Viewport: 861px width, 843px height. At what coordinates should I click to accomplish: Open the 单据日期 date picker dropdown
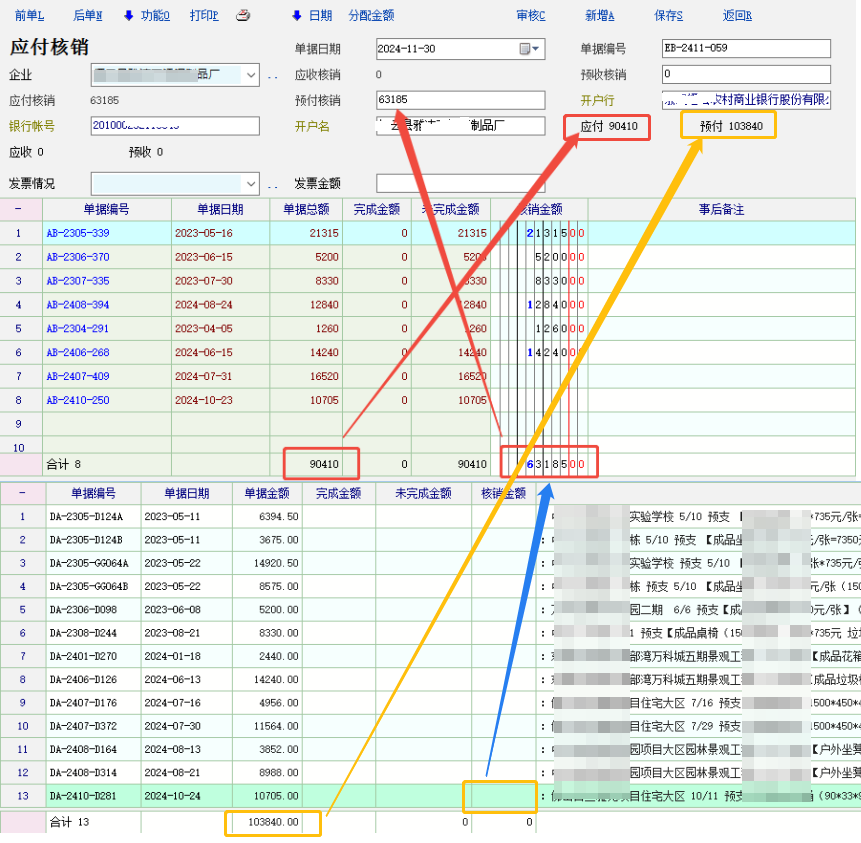537,49
